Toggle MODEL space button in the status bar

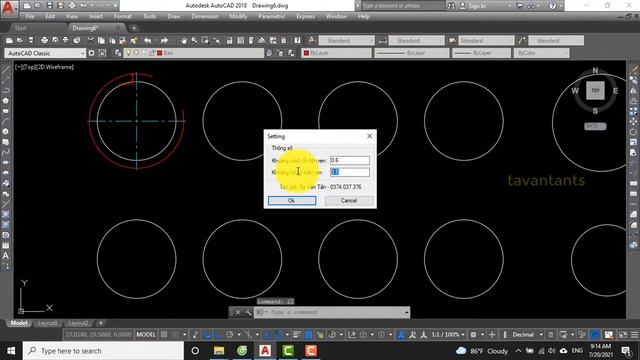coord(146,335)
